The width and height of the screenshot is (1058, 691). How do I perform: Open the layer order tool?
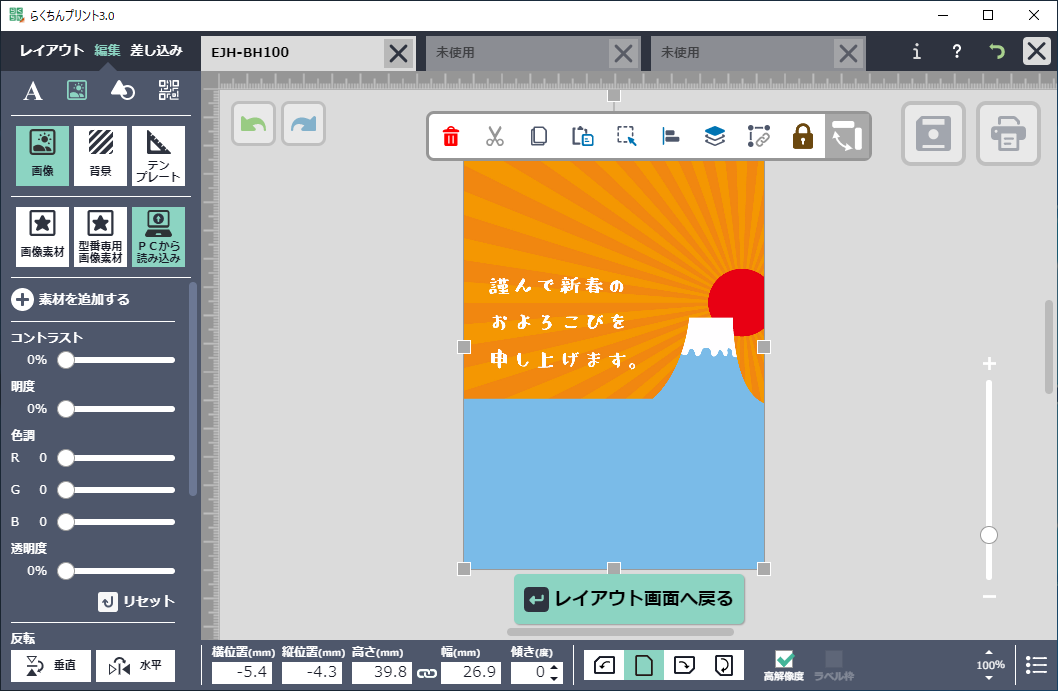(715, 136)
